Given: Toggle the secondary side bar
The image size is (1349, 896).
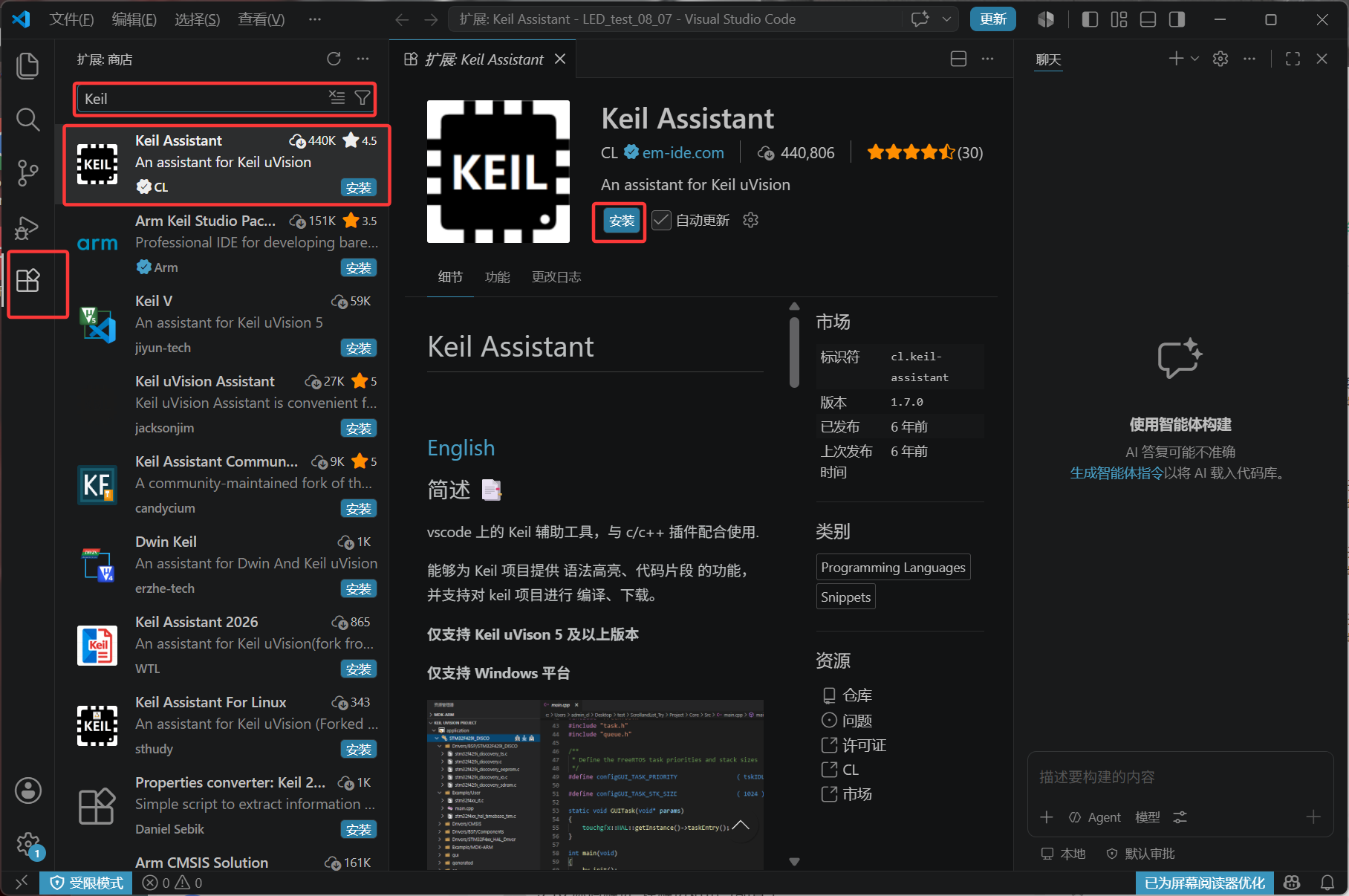Looking at the screenshot, I should [x=1177, y=19].
